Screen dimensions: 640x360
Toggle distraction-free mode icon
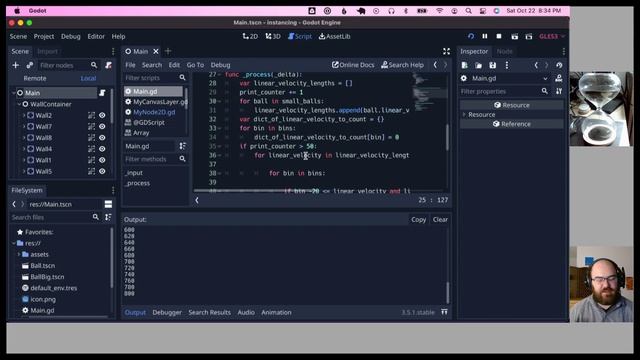[446, 51]
